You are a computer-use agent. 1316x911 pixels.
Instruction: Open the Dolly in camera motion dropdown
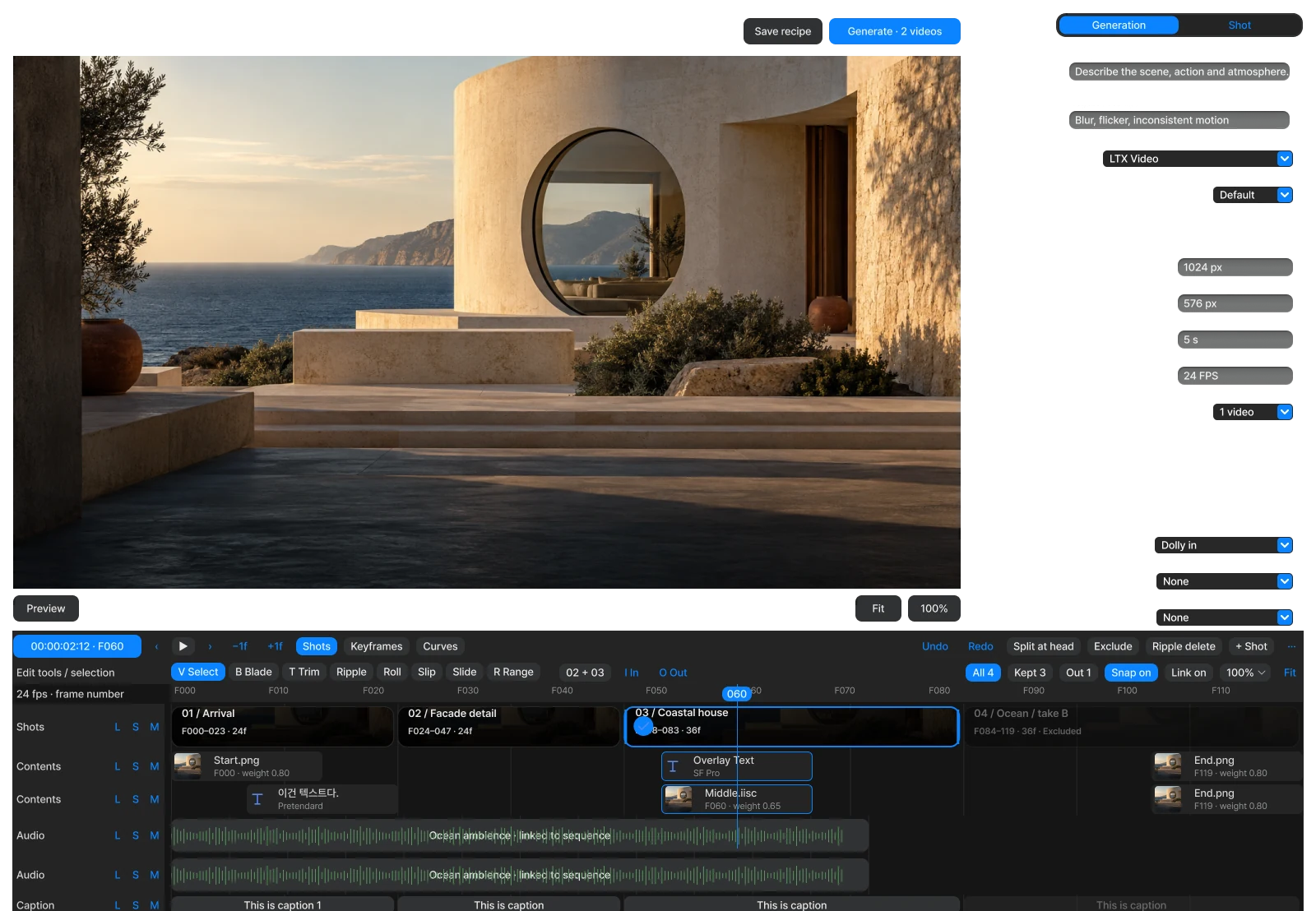pos(1224,545)
